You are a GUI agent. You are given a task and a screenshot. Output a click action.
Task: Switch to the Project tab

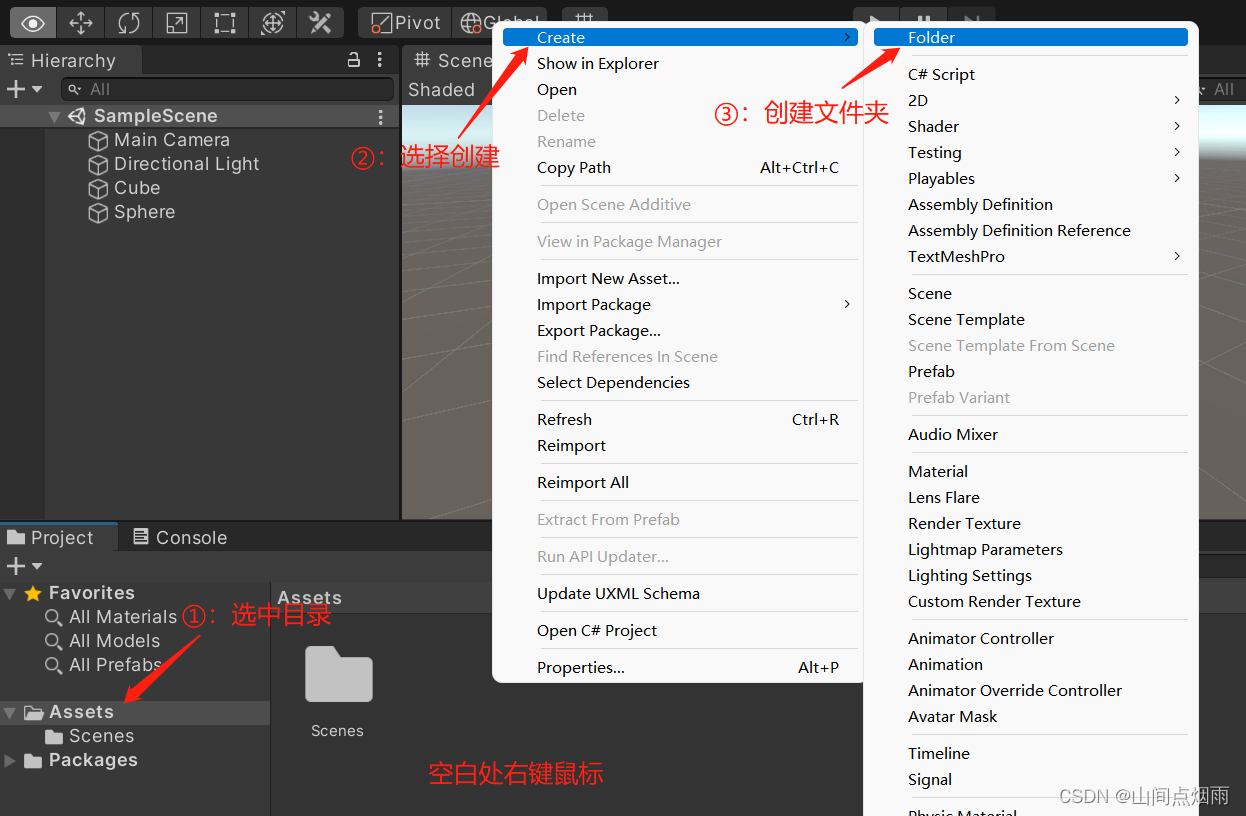(58, 537)
